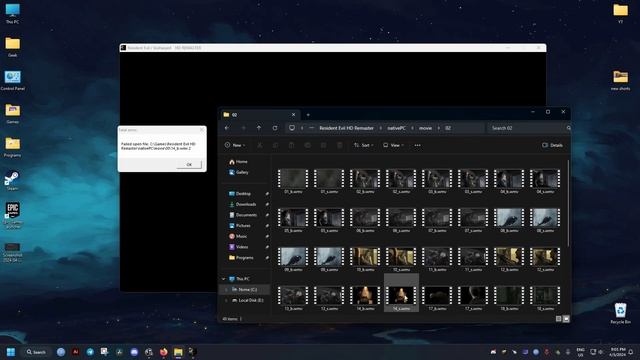Viewport: 640px width, 360px height.
Task: Delete the selected file with trash icon
Action: tap(339, 145)
